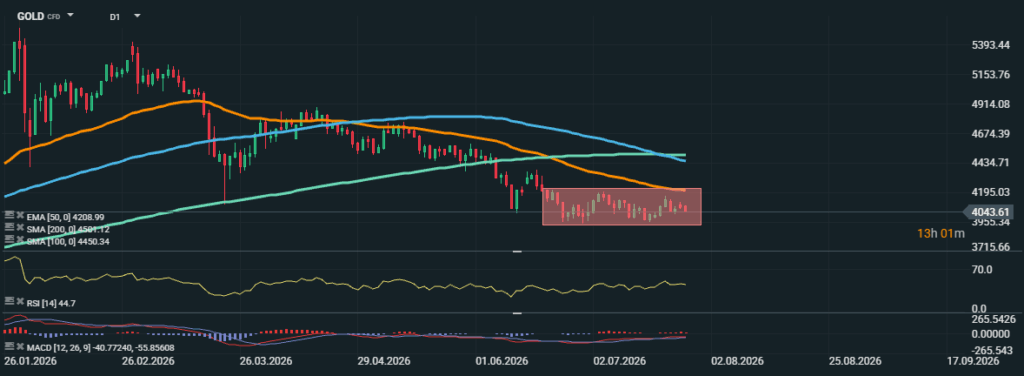The image size is (1024, 376).
Task: Click the current price tag 4043.61
Action: (x=988, y=212)
